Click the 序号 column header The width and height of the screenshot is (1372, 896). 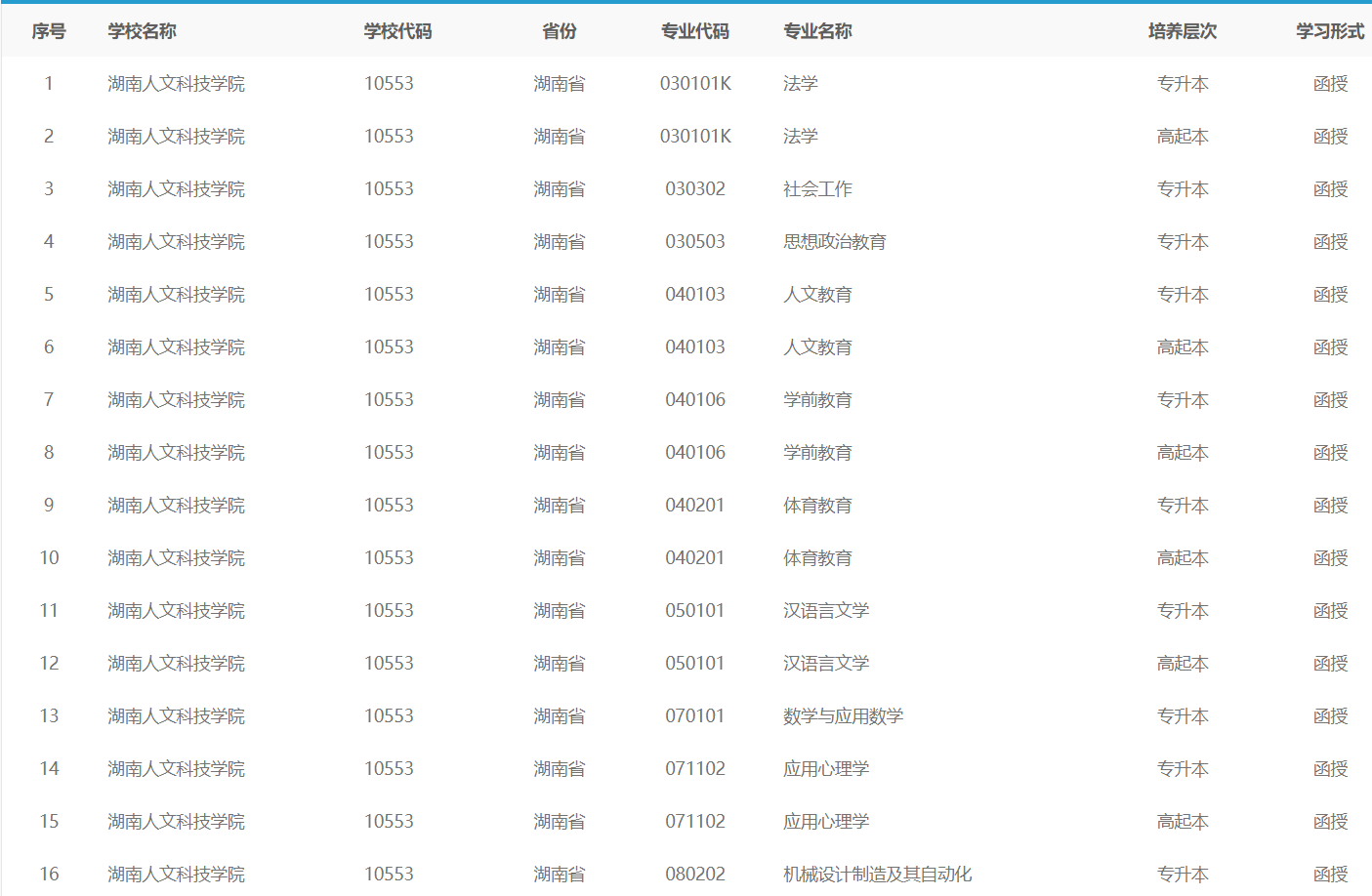[x=49, y=31]
